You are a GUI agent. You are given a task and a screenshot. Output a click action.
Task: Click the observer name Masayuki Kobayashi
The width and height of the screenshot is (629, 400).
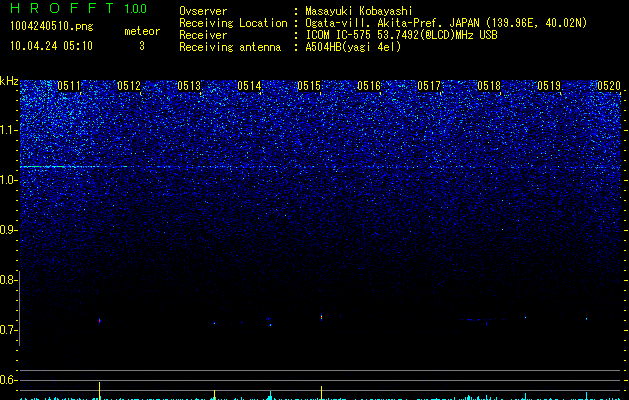click(359, 11)
